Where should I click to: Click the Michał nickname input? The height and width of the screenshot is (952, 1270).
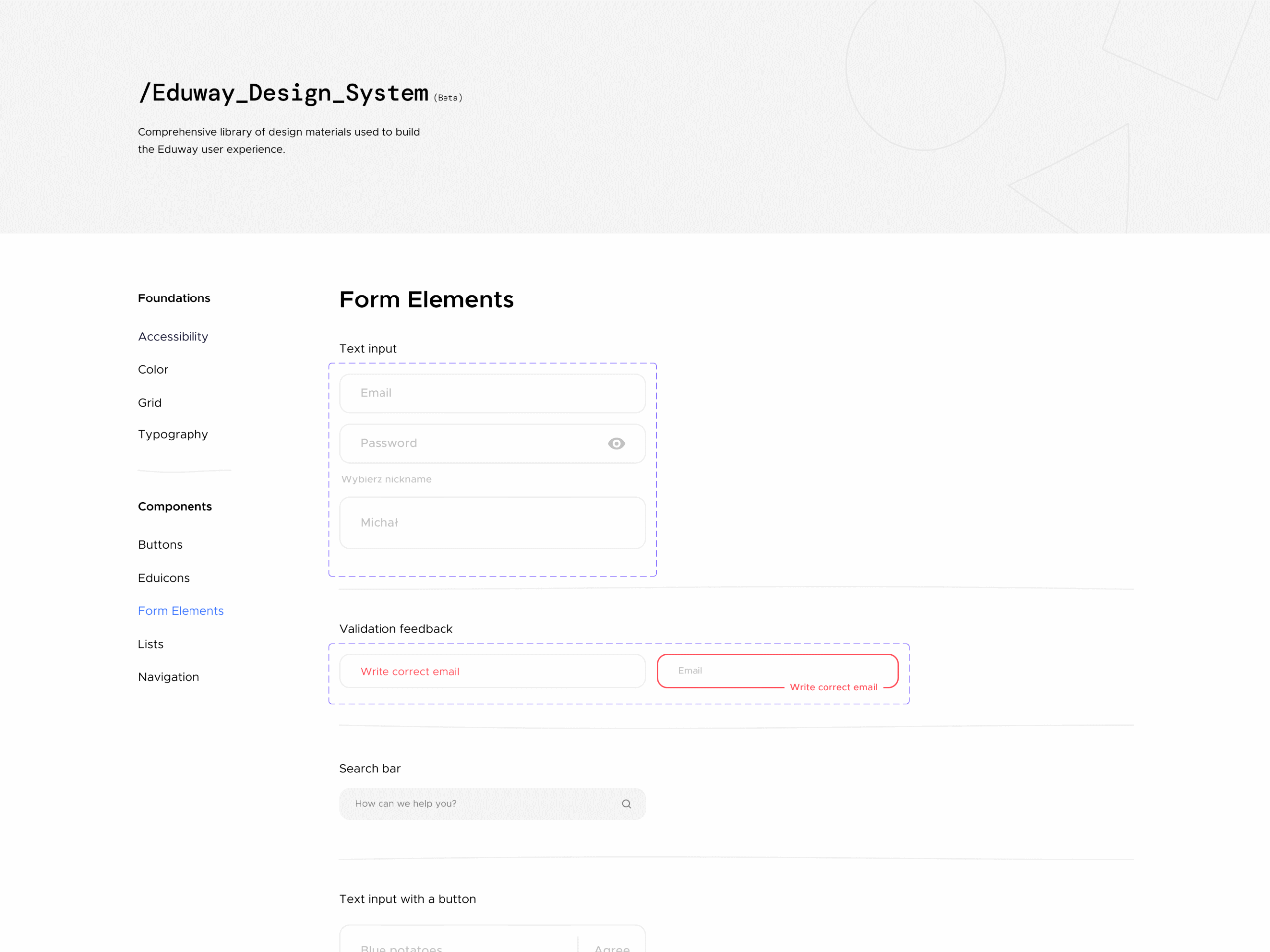coord(492,522)
